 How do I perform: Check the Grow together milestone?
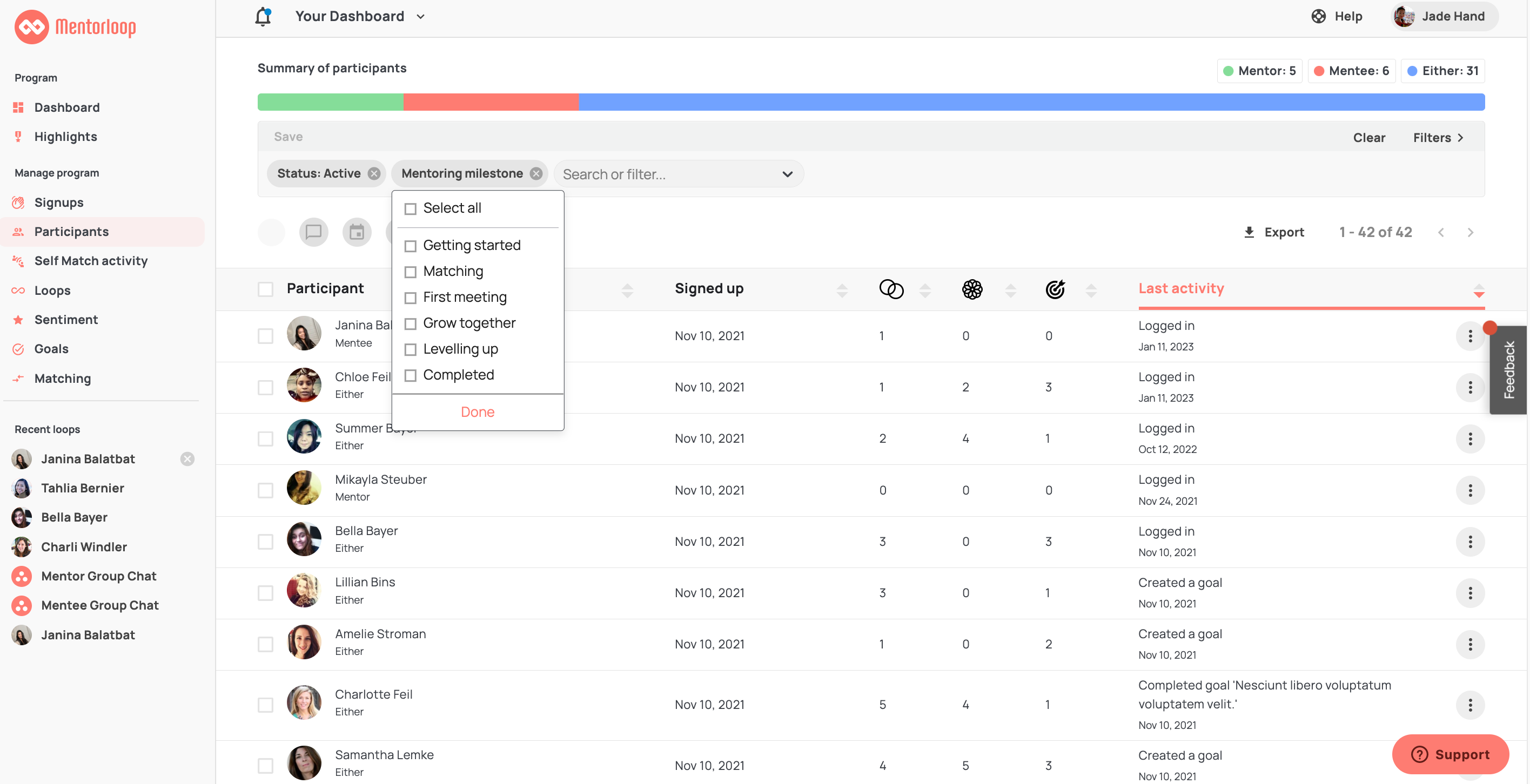410,324
